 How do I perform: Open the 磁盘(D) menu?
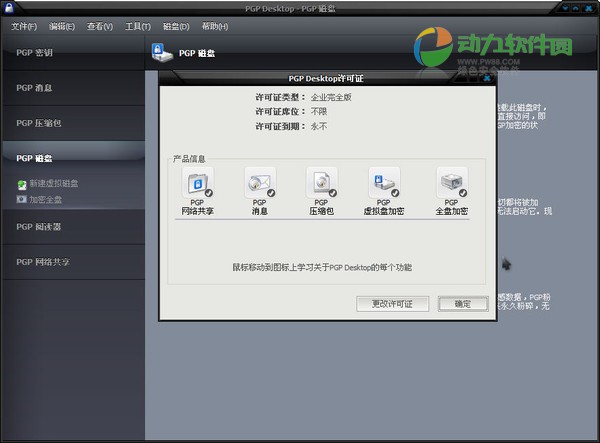point(176,26)
